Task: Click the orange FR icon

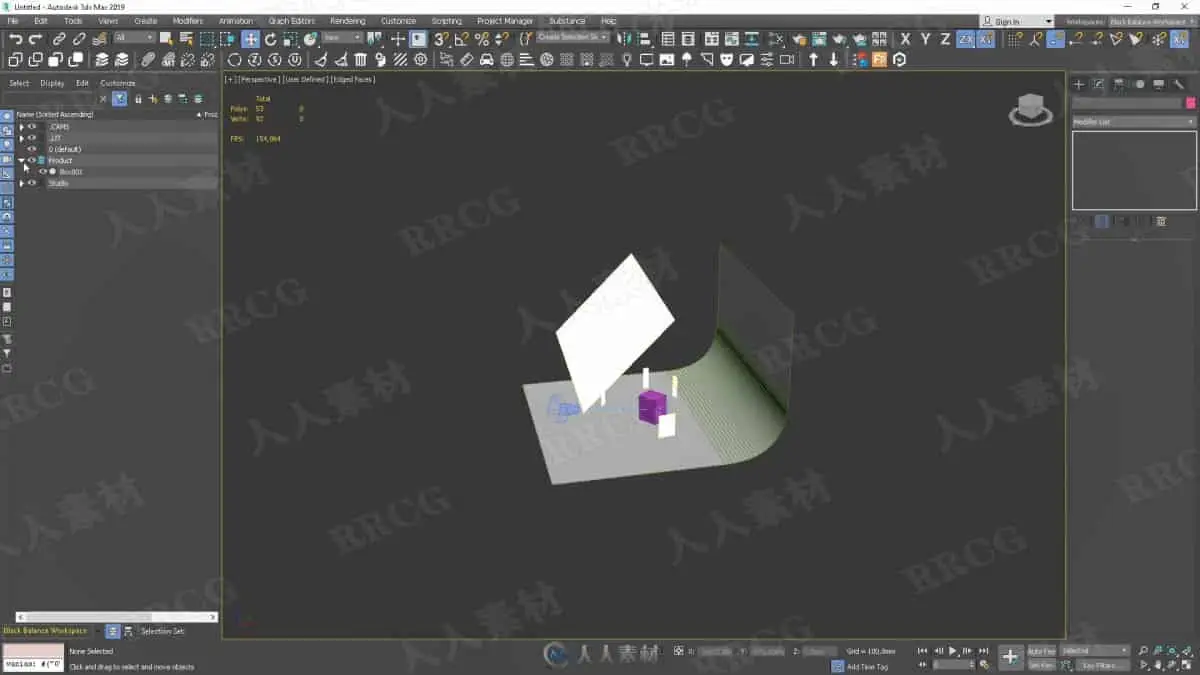Action: 879,60
